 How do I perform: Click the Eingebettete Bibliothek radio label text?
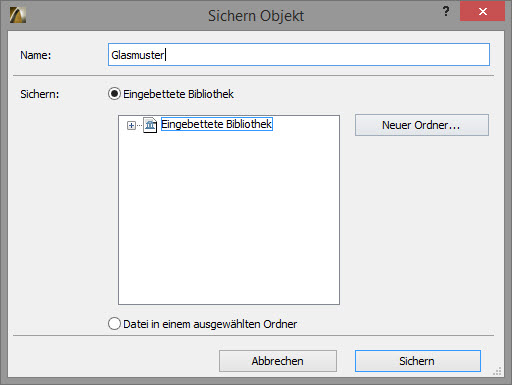[178, 94]
